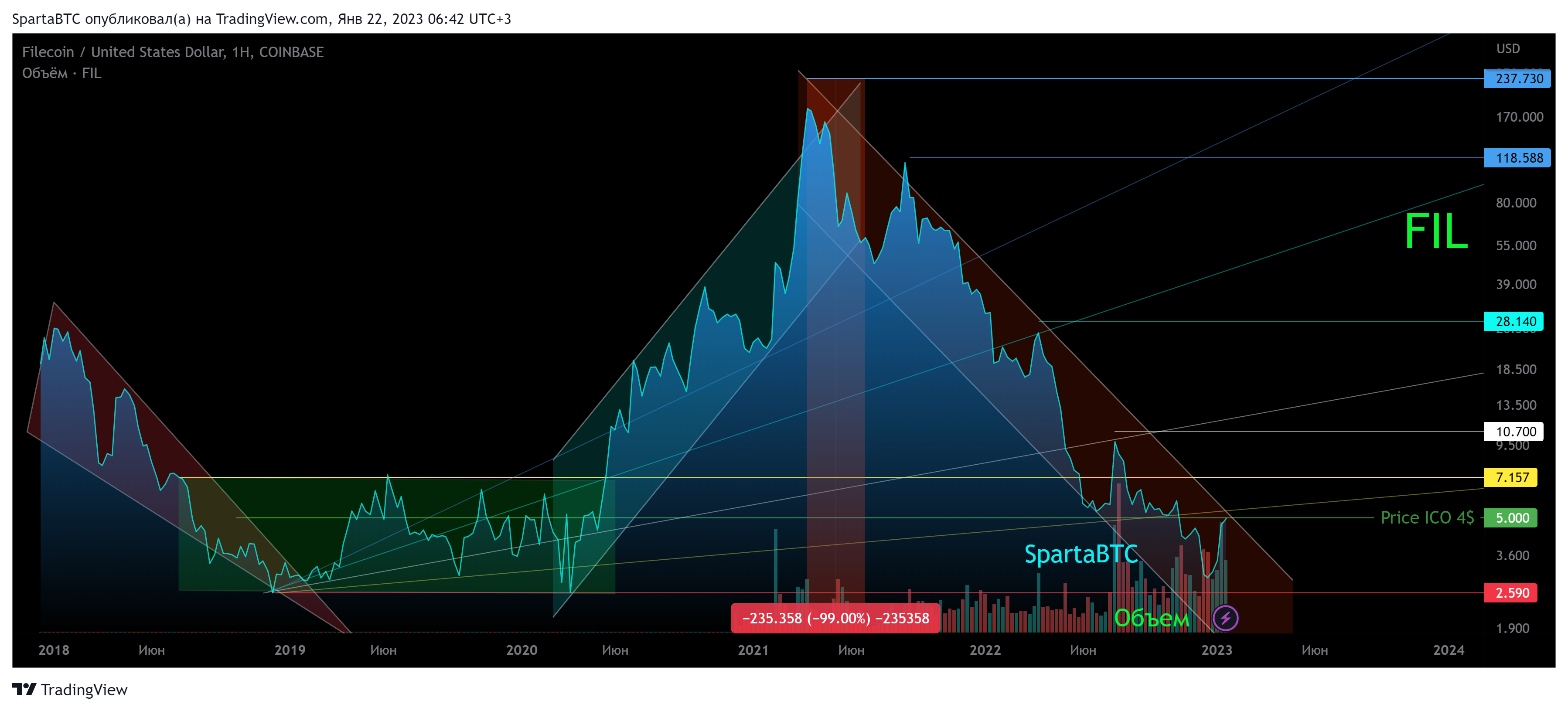Click the 10.700 white price label
This screenshot has height=711, width=1568.
point(1513,432)
